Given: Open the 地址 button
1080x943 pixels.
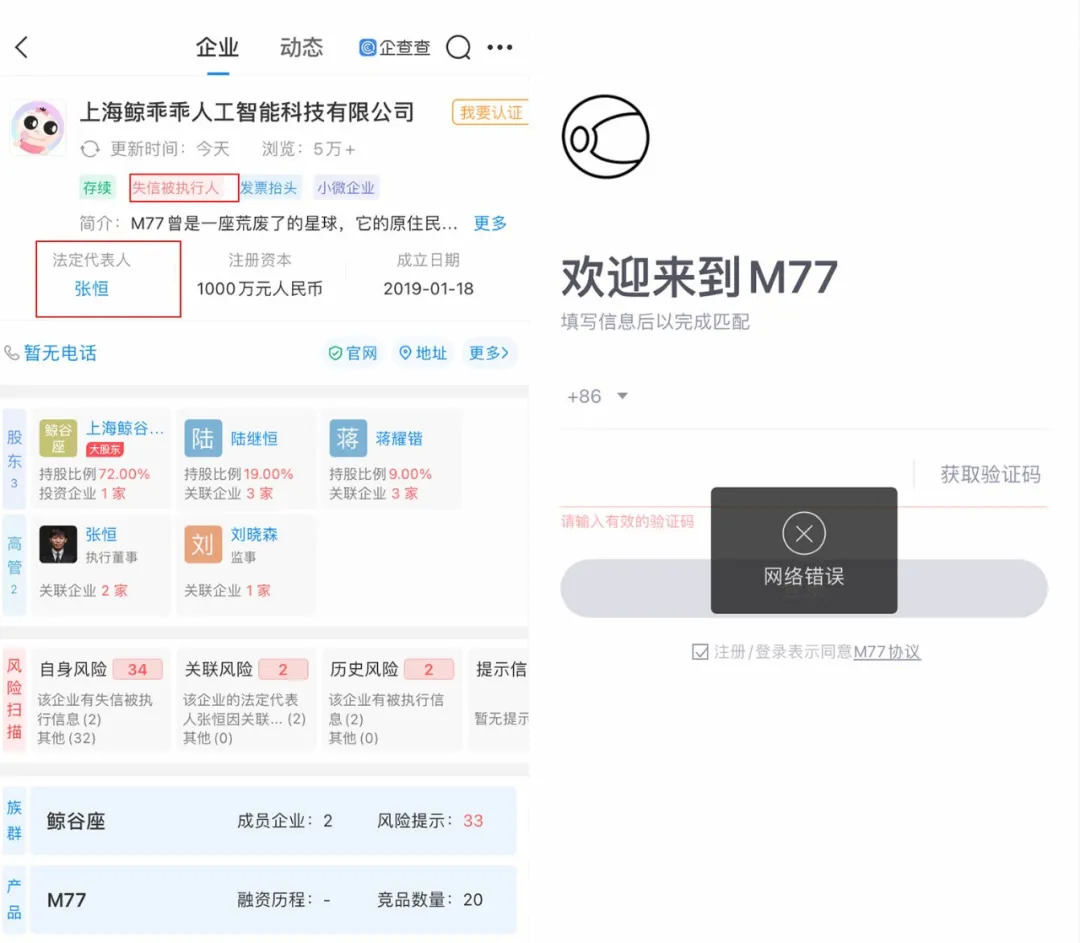Looking at the screenshot, I should (423, 353).
